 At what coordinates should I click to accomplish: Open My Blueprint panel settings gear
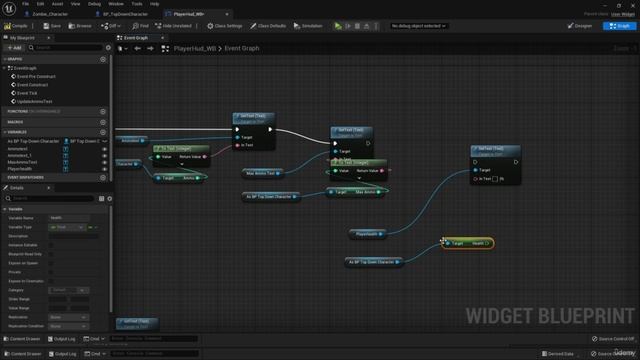coord(108,48)
